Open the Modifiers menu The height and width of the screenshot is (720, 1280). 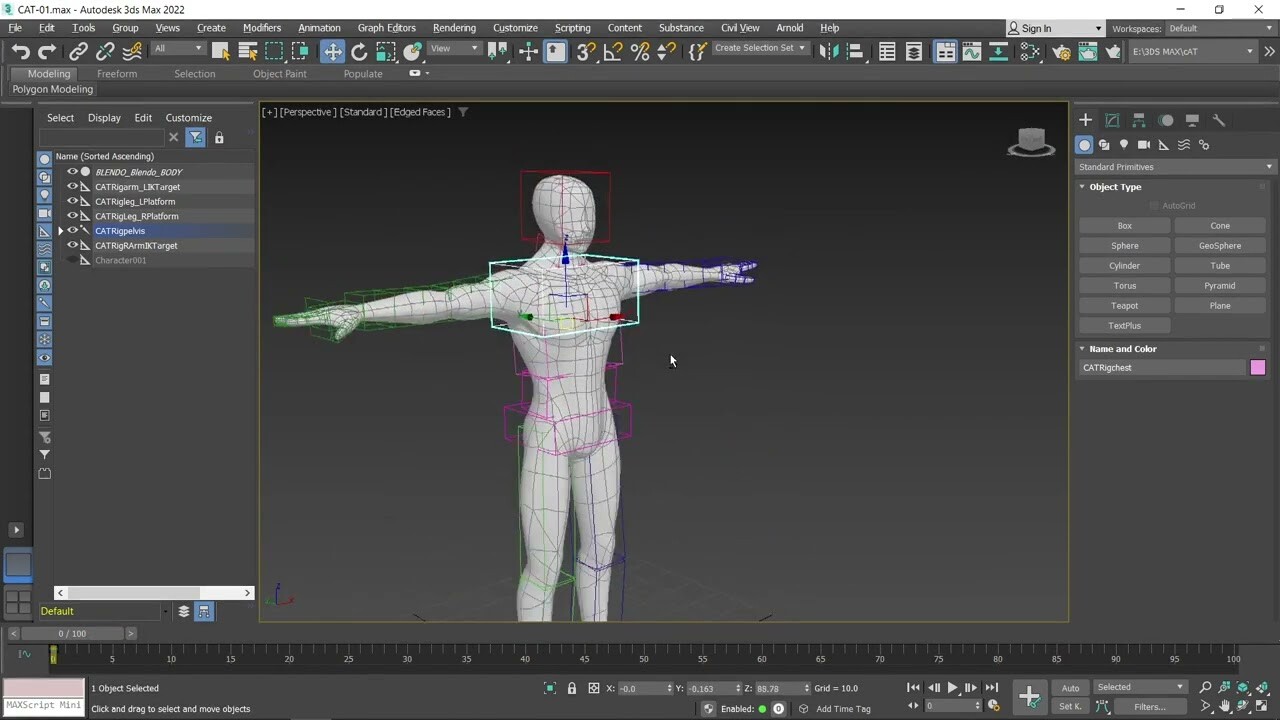click(262, 28)
